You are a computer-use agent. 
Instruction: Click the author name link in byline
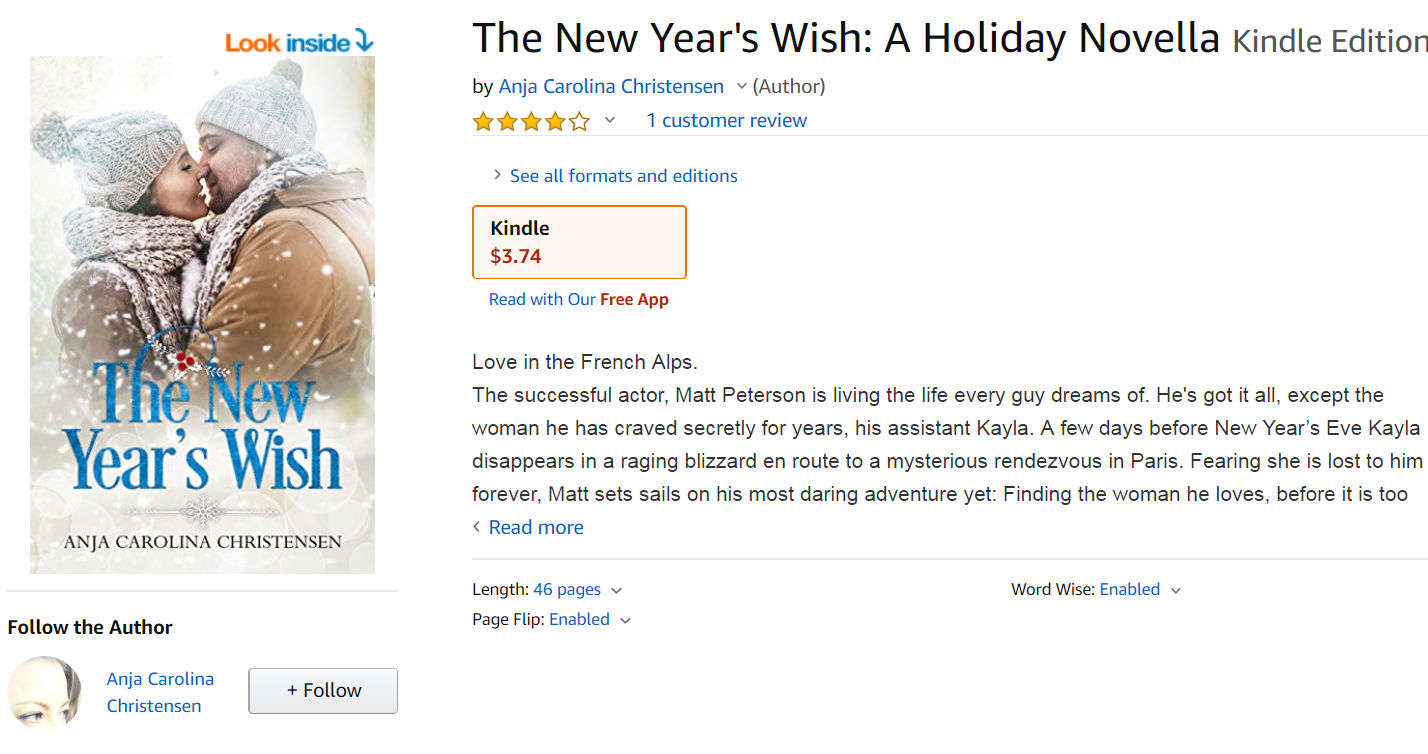point(611,87)
